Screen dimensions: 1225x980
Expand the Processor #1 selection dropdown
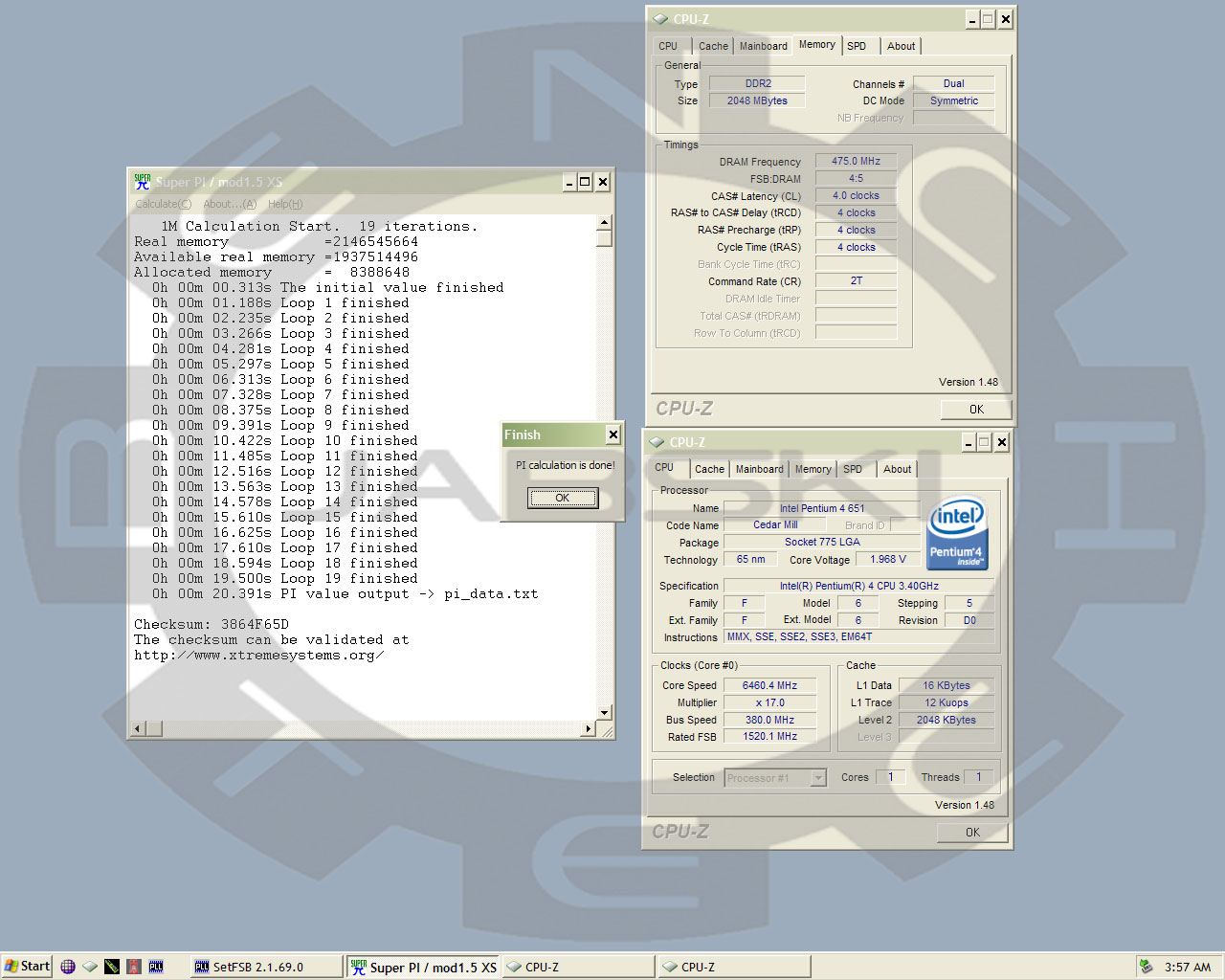pos(818,778)
